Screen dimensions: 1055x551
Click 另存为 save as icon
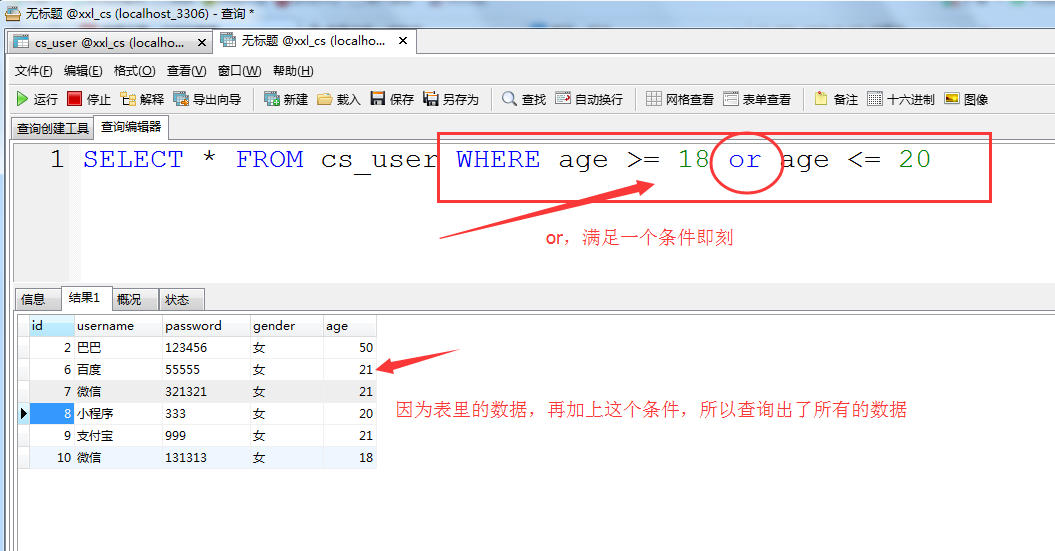[x=431, y=100]
